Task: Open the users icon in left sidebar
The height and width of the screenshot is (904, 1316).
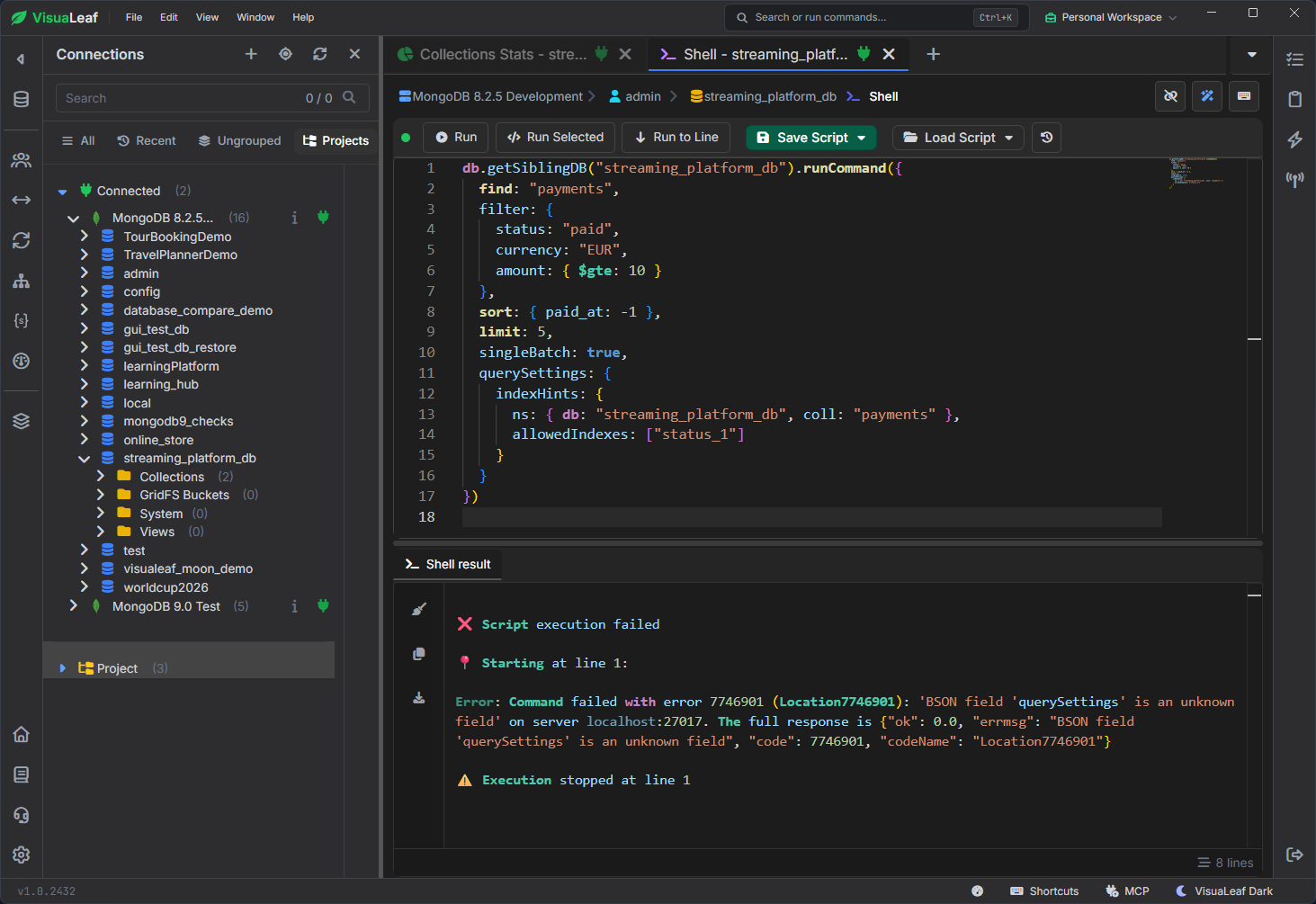Action: 22,160
